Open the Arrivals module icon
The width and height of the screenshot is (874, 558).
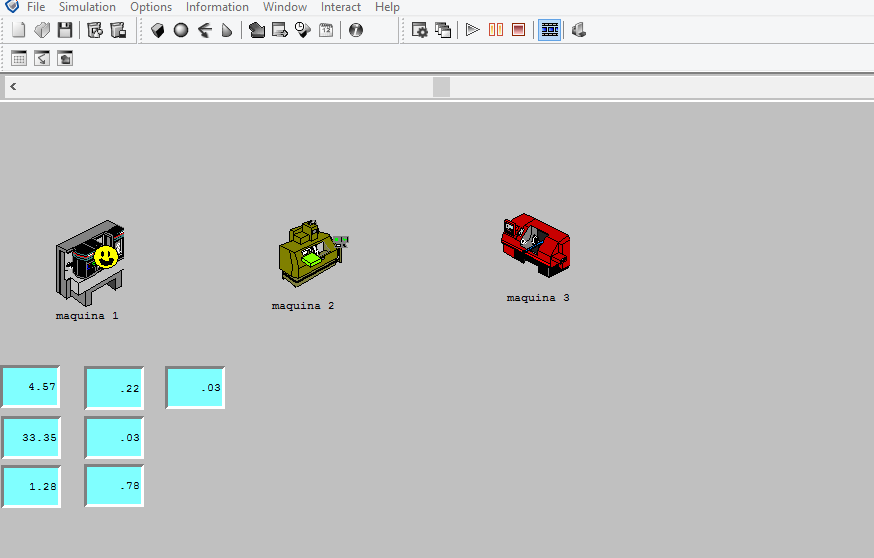coord(280,30)
